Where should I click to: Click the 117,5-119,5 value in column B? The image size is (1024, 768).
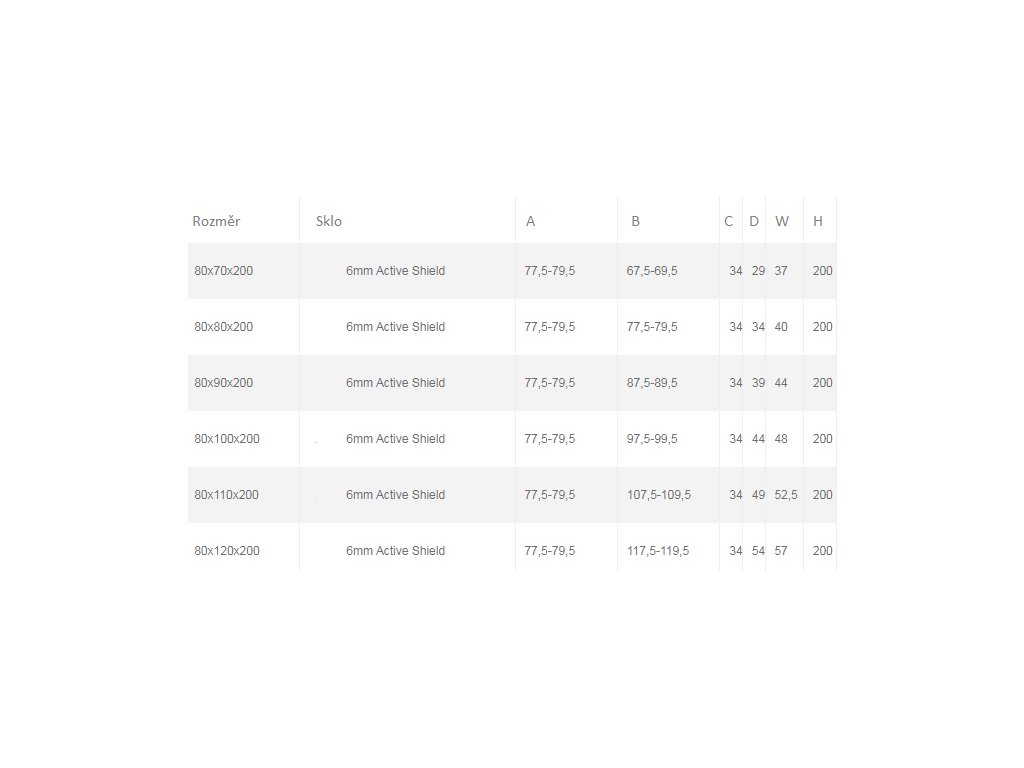(x=658, y=551)
